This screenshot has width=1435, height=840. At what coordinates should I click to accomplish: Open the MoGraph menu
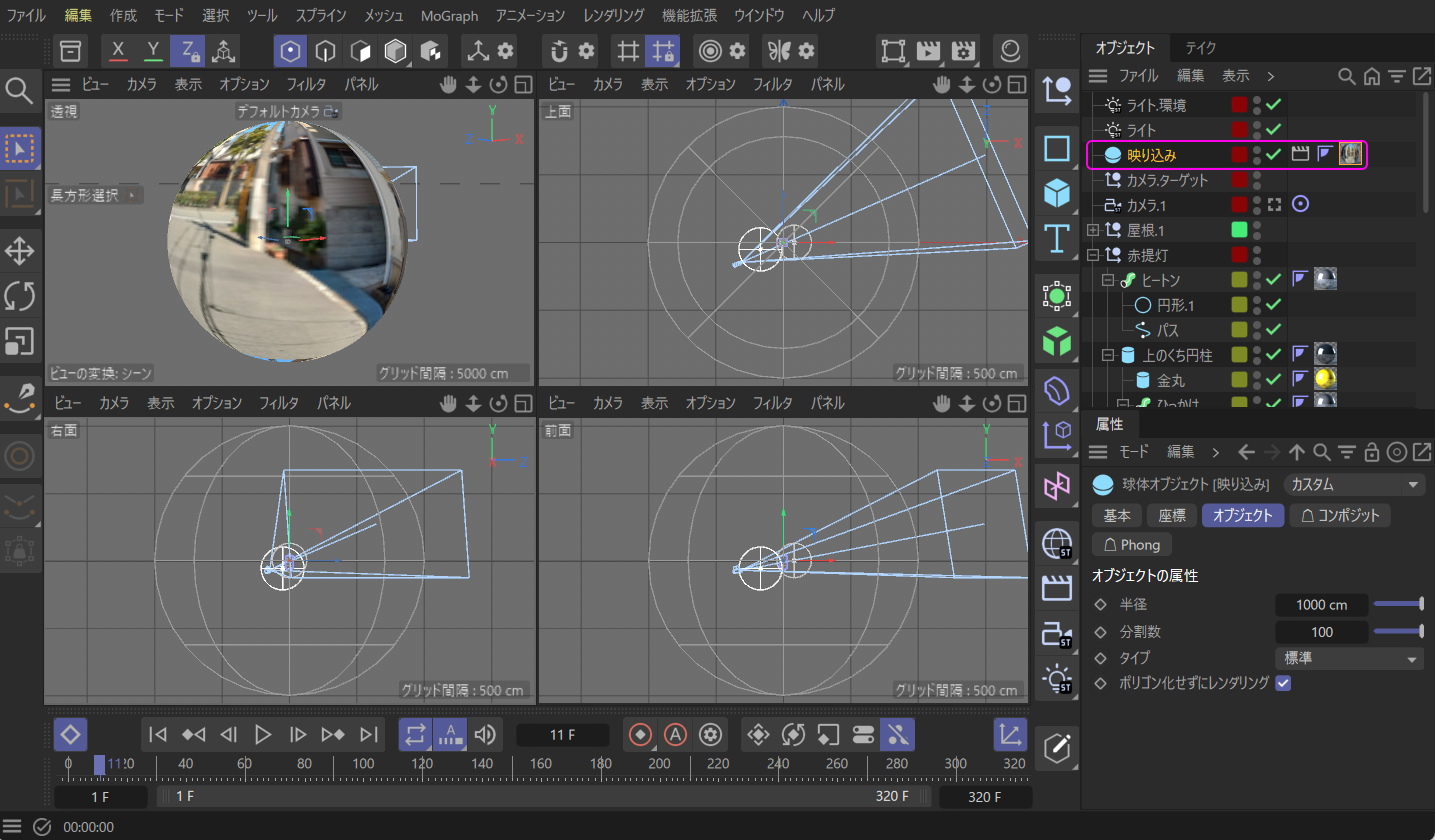449,16
